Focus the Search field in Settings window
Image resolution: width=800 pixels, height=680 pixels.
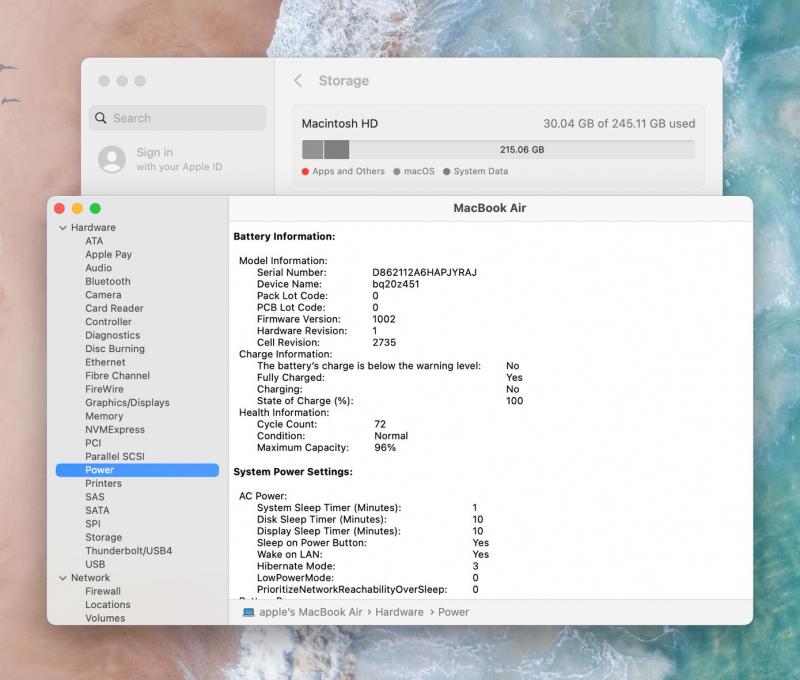point(178,118)
